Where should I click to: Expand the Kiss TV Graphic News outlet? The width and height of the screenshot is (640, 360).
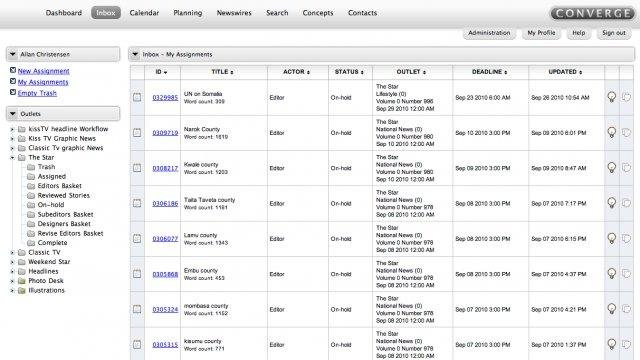pyautogui.click(x=12, y=139)
